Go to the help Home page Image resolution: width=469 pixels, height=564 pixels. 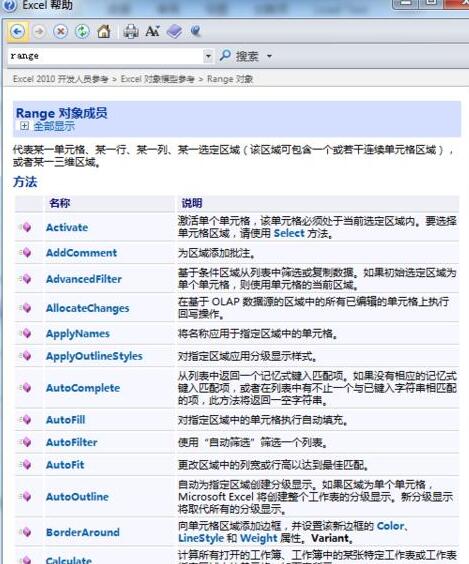[x=104, y=32]
